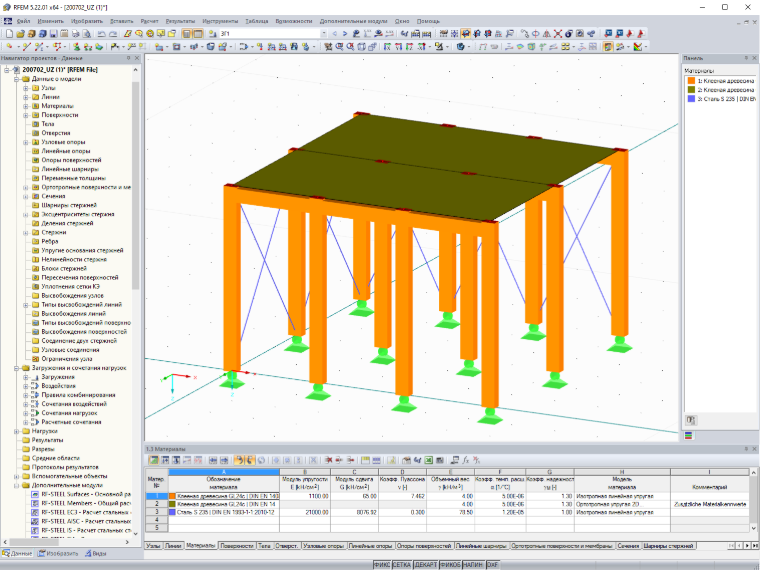Click the Print icon in toolbar
This screenshot has height=570, width=760.
tap(76, 33)
